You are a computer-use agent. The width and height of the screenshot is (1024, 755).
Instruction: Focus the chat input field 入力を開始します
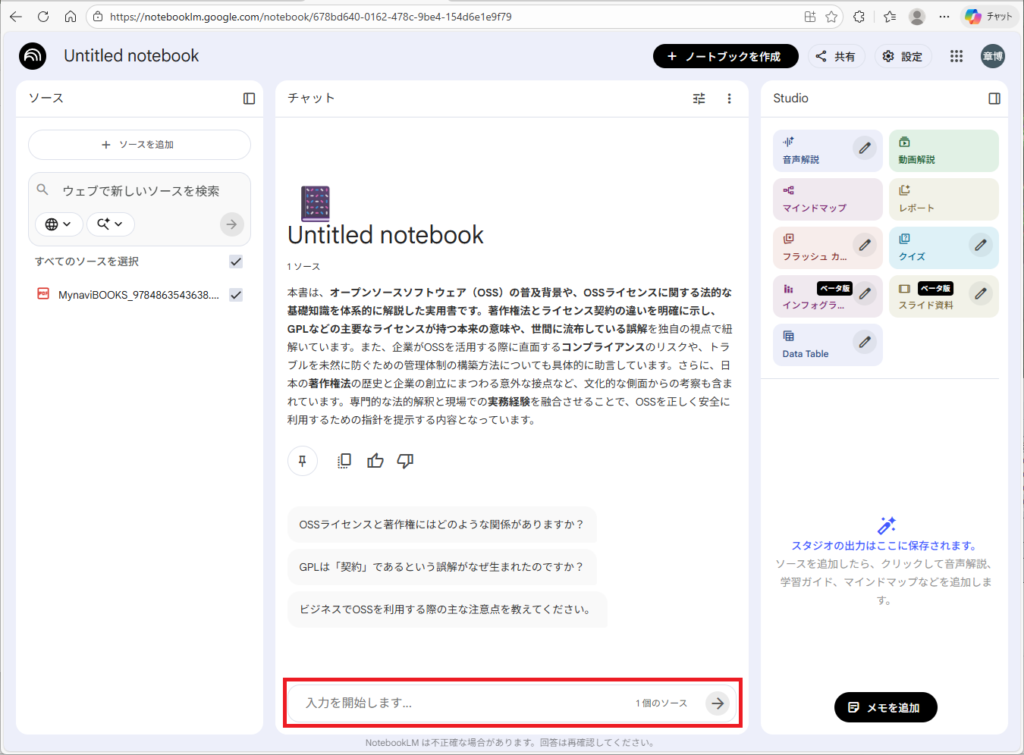pos(460,703)
